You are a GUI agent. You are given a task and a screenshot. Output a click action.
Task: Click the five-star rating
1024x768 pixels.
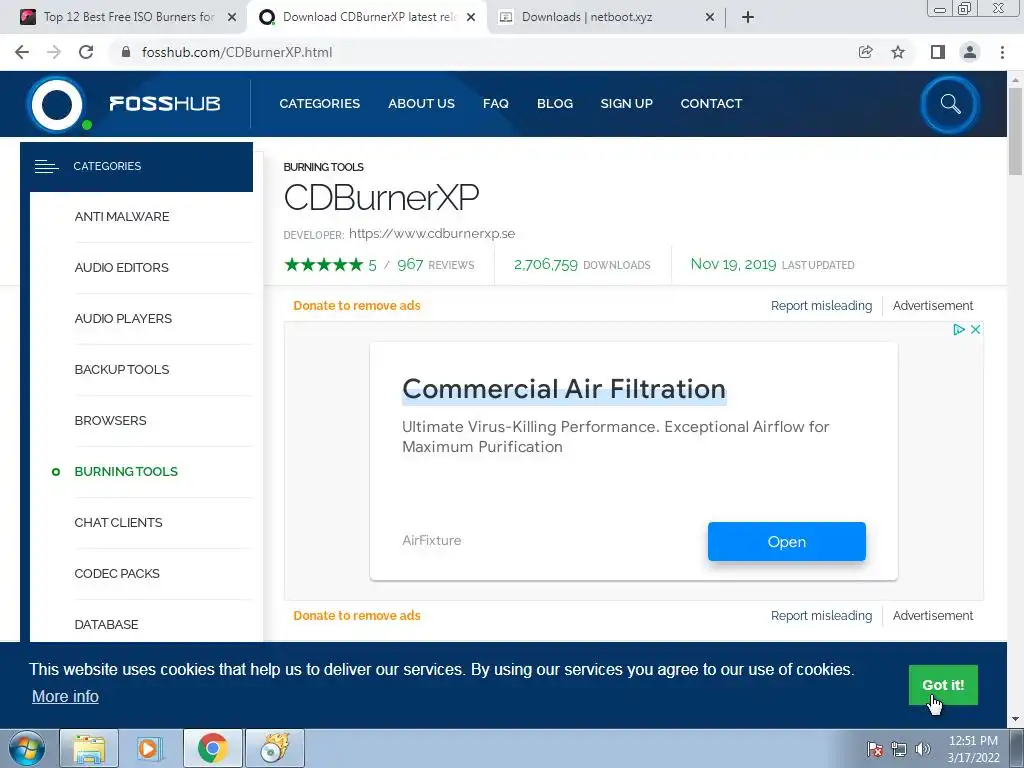tap(324, 264)
